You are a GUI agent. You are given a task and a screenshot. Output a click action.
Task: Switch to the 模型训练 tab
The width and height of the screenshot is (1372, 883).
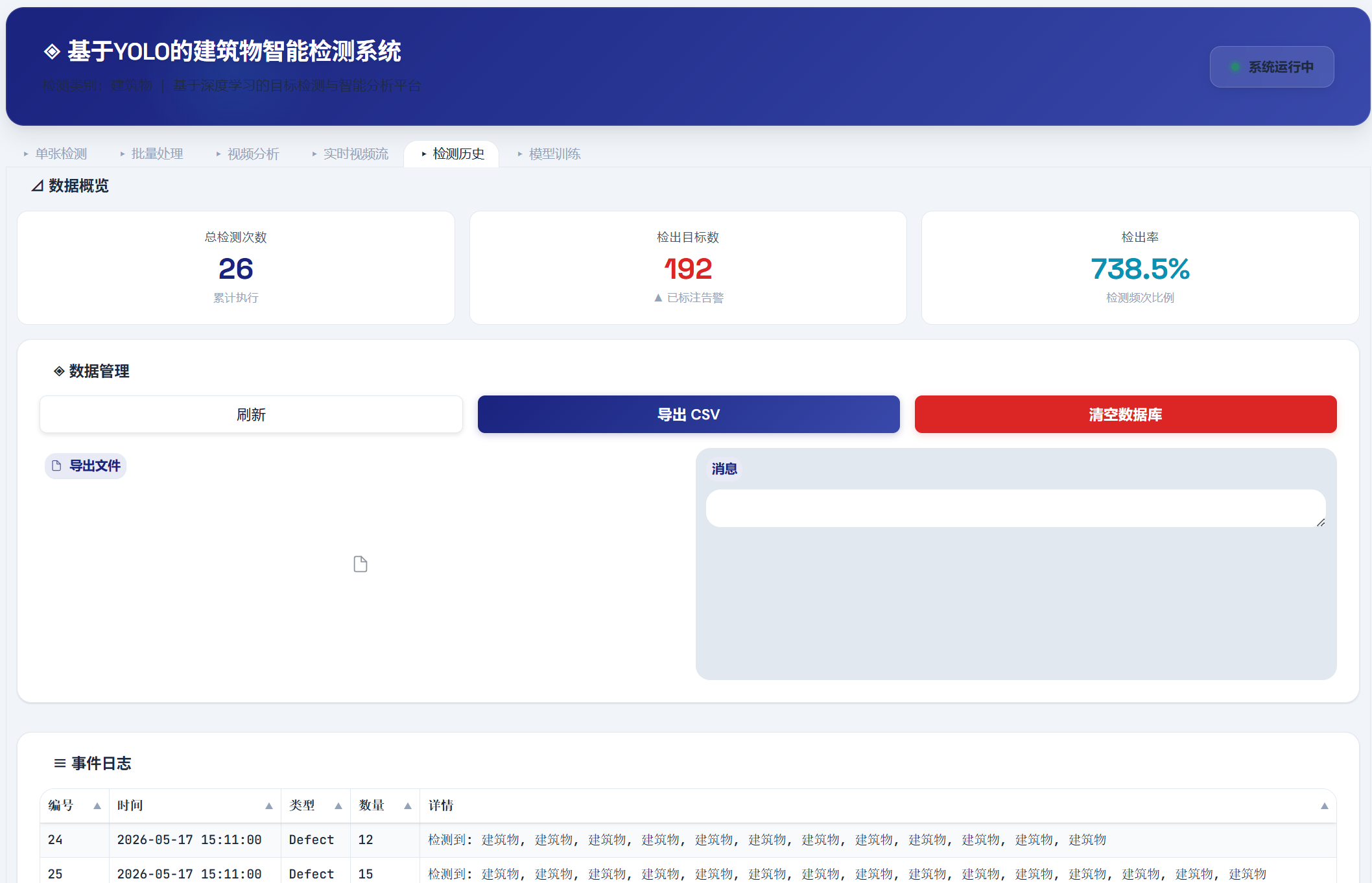click(x=549, y=154)
